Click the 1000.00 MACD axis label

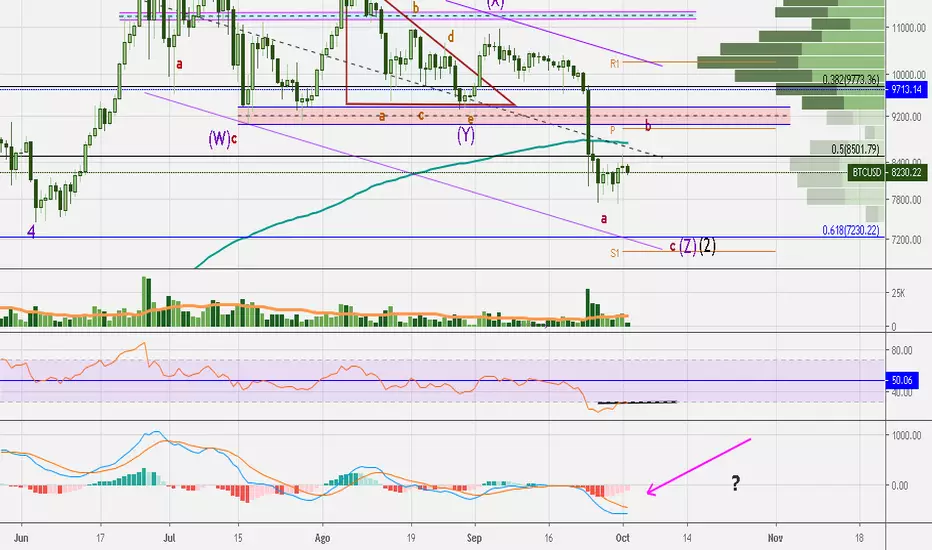tap(908, 436)
